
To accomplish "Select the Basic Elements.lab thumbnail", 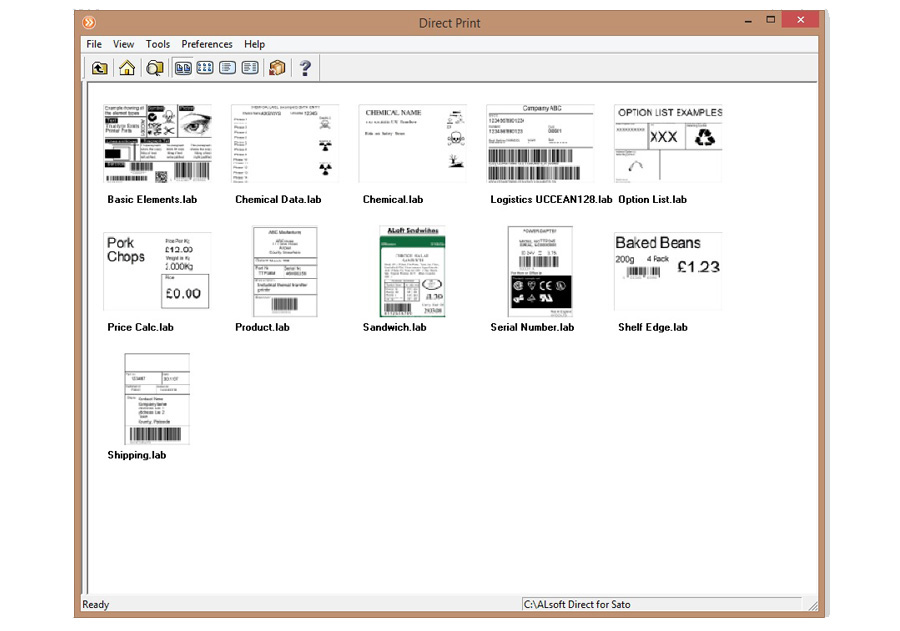I will pos(157,144).
